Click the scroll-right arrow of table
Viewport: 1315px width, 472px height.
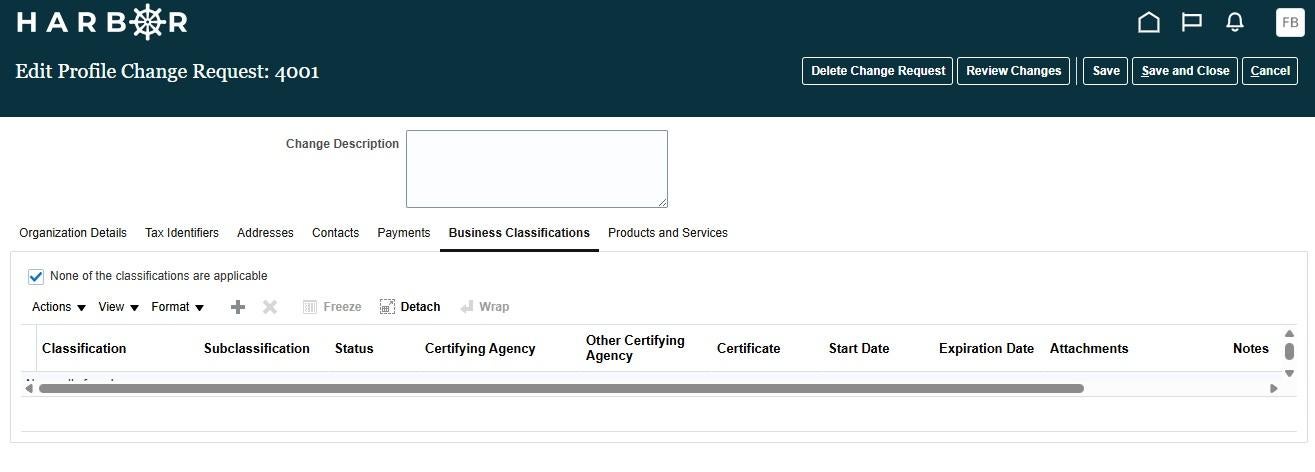point(1273,388)
